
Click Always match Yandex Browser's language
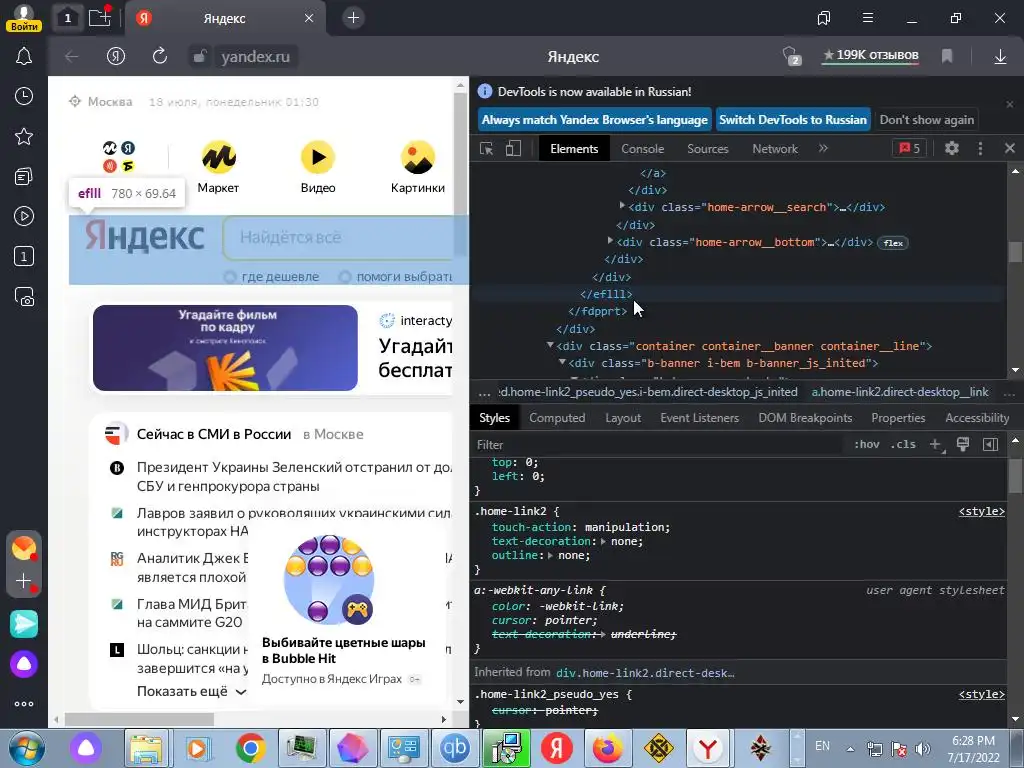pos(594,120)
